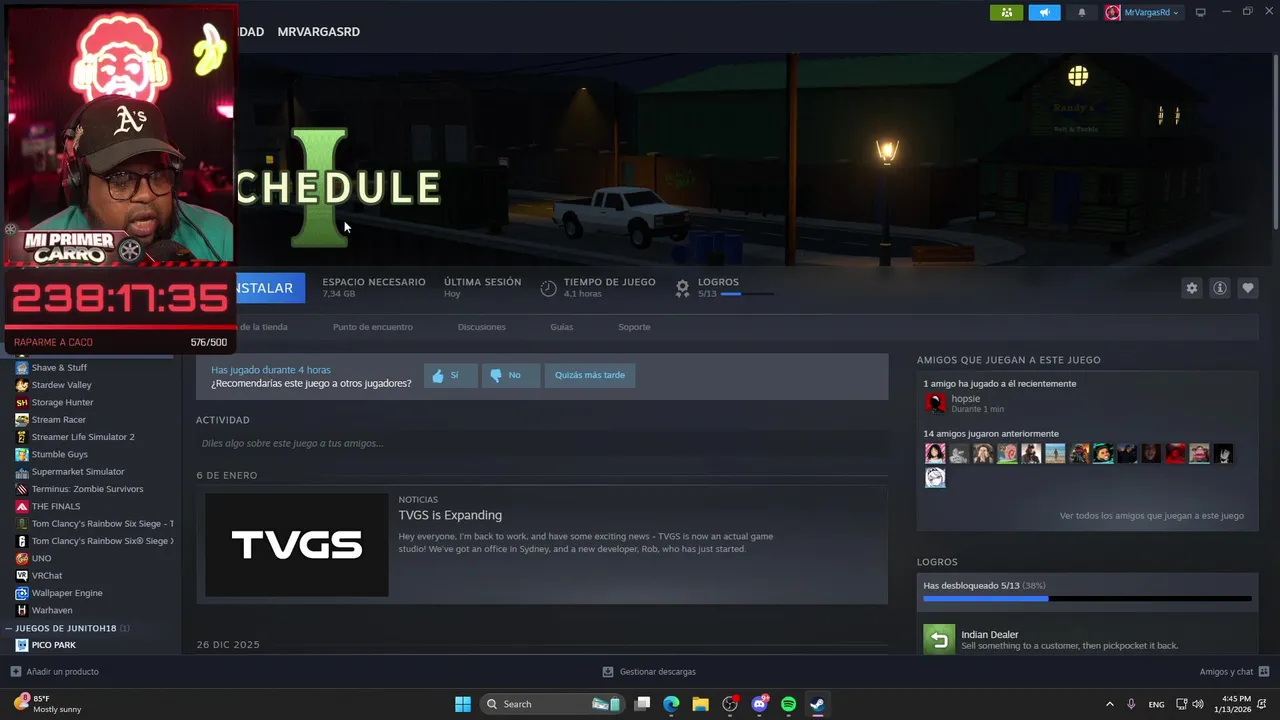This screenshot has height=720, width=1280.
Task: Open the Discusiones tab
Action: click(481, 327)
